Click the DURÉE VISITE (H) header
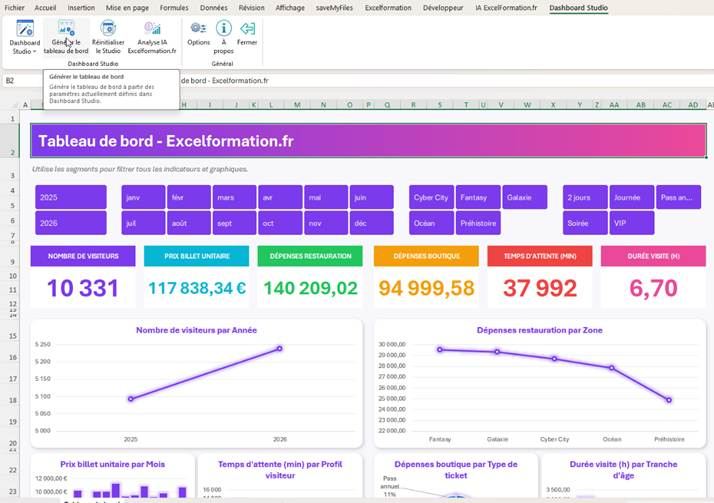The width and height of the screenshot is (714, 503). (653, 256)
